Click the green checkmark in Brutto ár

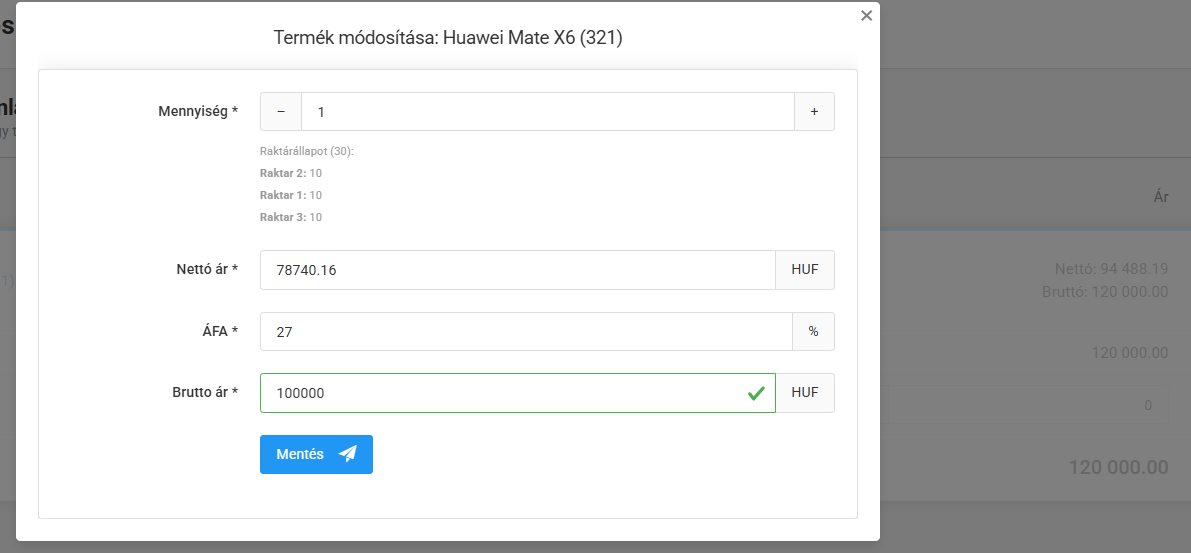(756, 393)
